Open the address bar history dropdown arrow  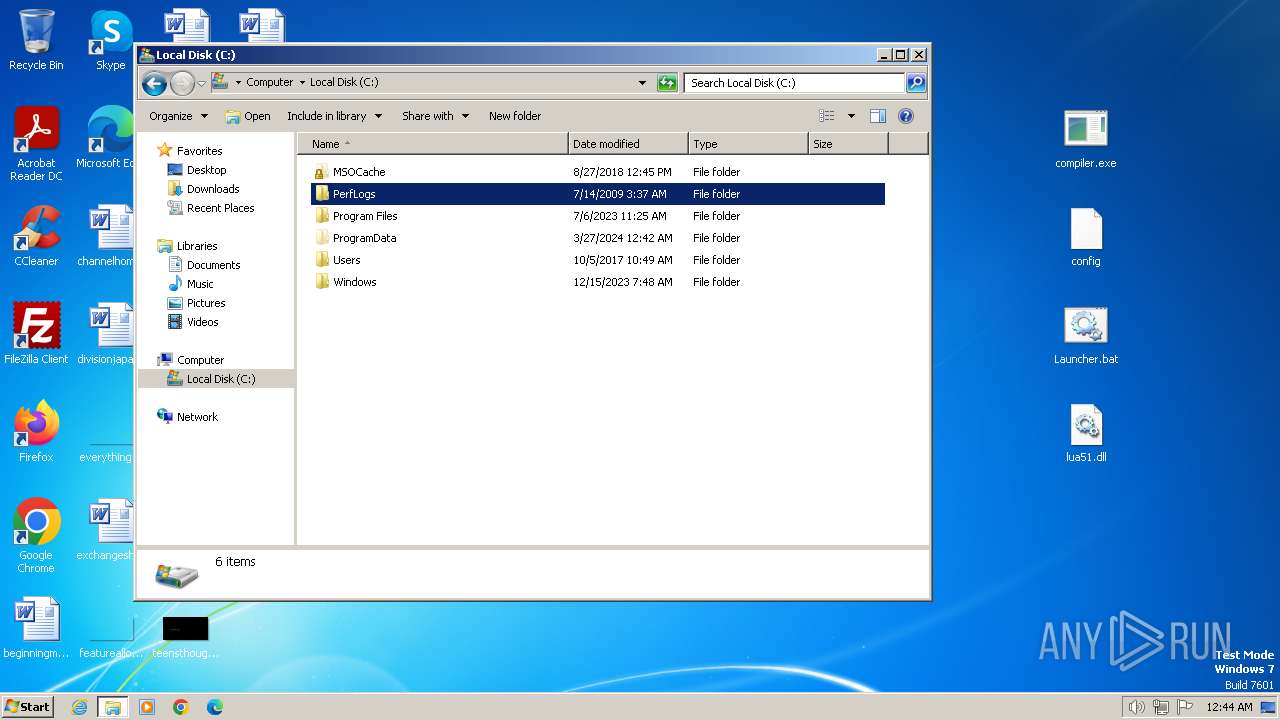pos(642,83)
